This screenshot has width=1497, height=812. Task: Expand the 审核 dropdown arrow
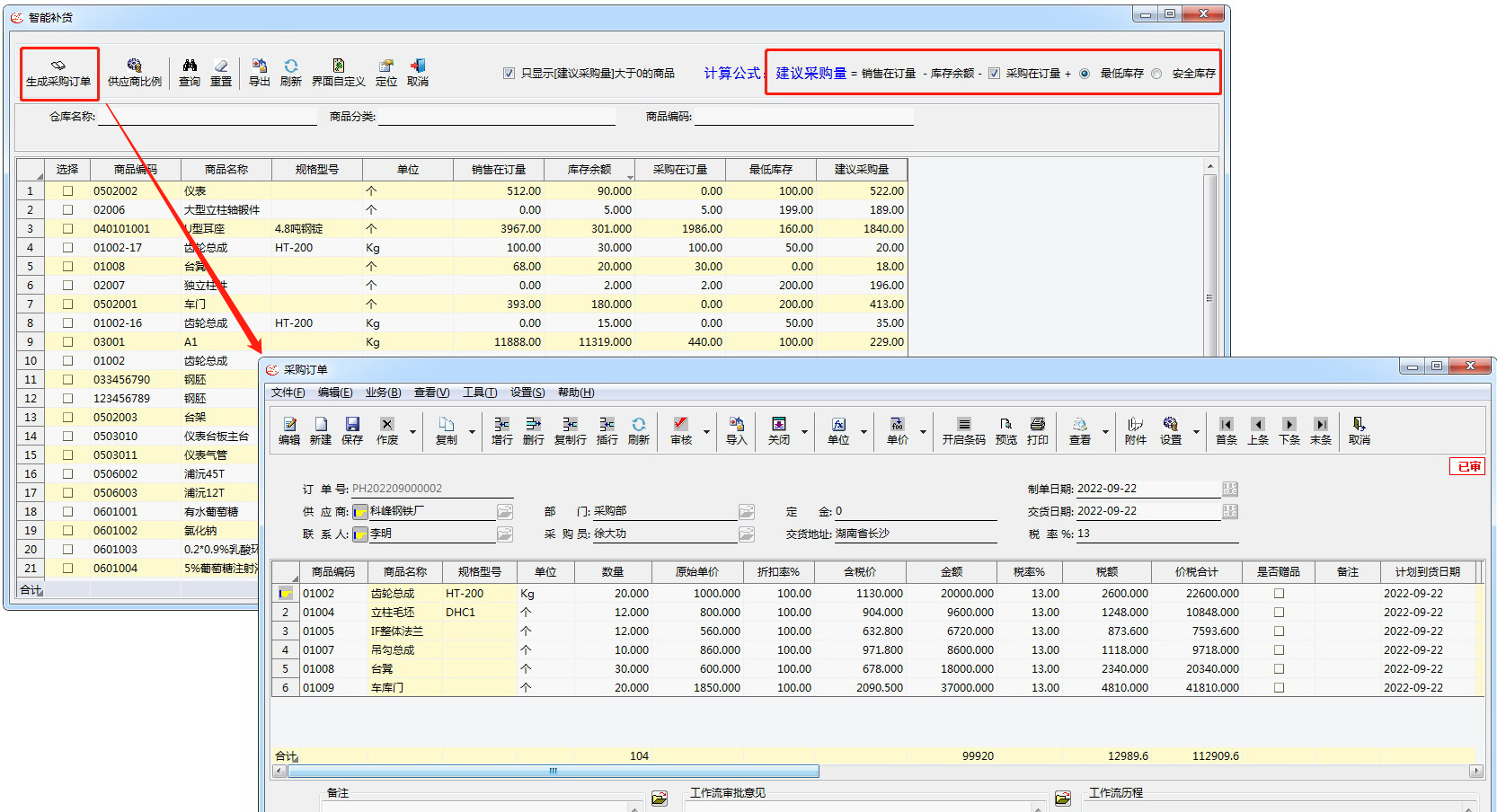pos(706,432)
